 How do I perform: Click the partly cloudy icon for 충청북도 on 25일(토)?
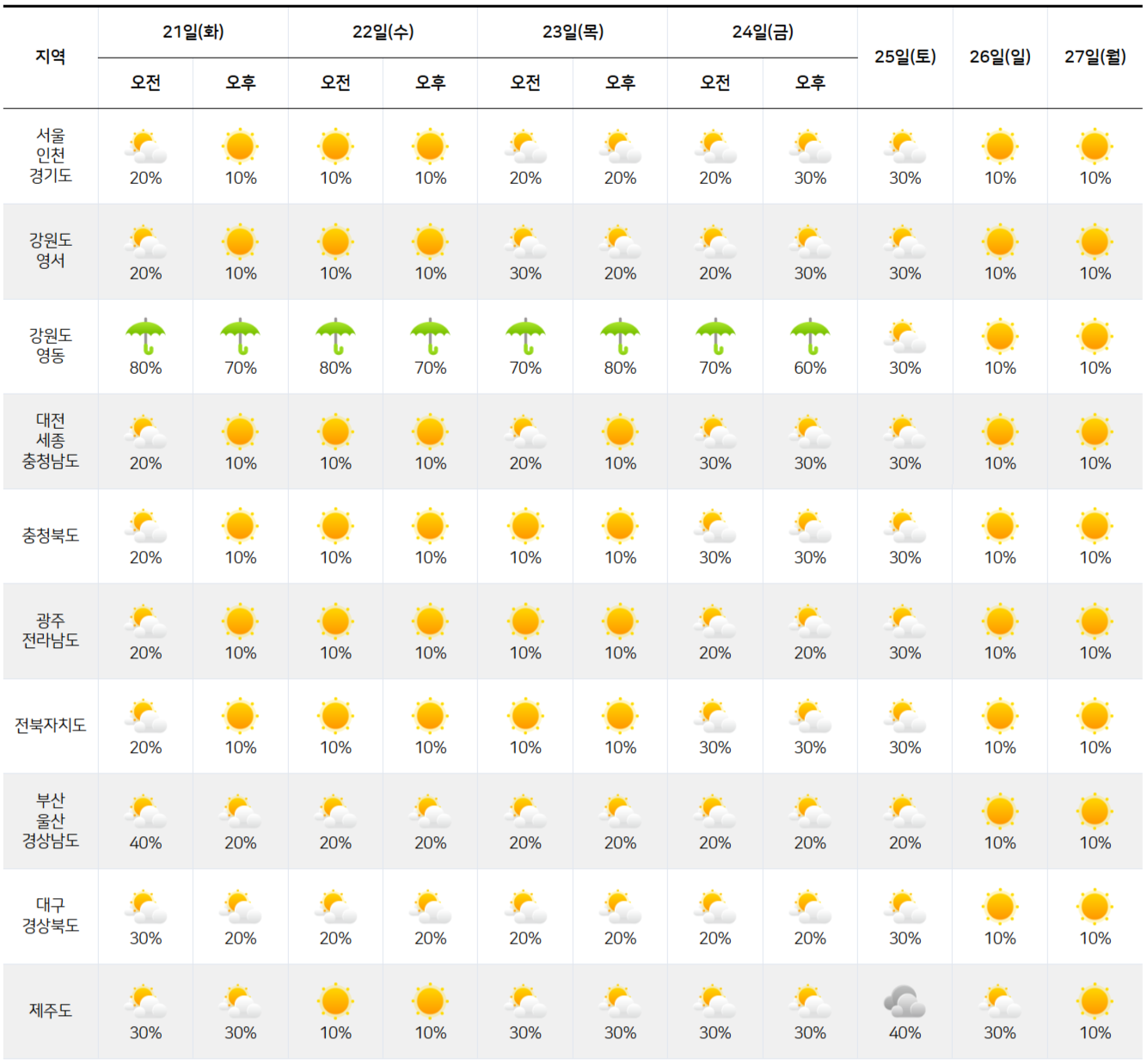pos(905,526)
